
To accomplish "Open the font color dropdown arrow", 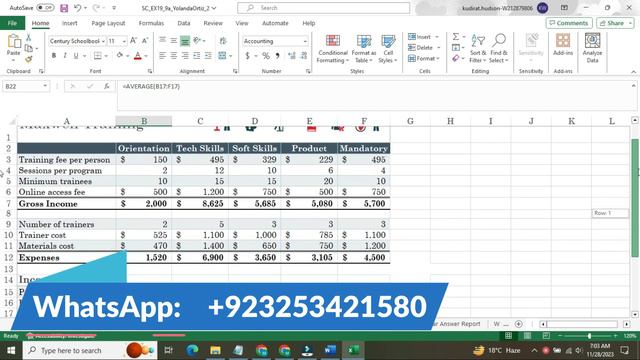I will click(x=146, y=56).
